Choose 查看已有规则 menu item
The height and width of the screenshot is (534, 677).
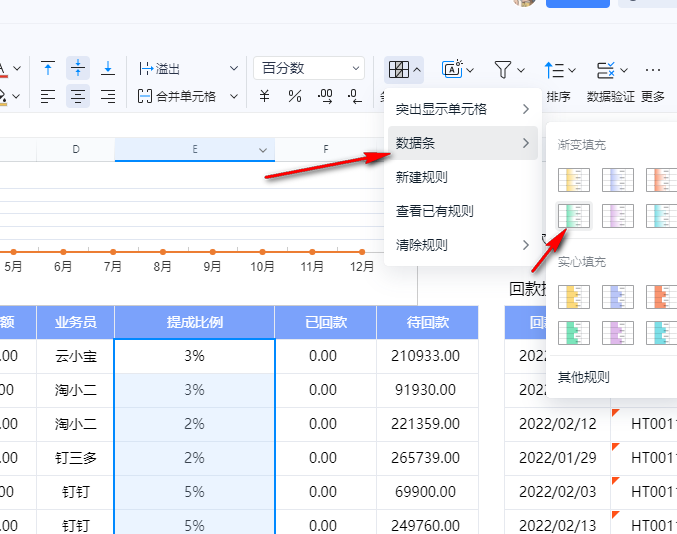tap(463, 211)
